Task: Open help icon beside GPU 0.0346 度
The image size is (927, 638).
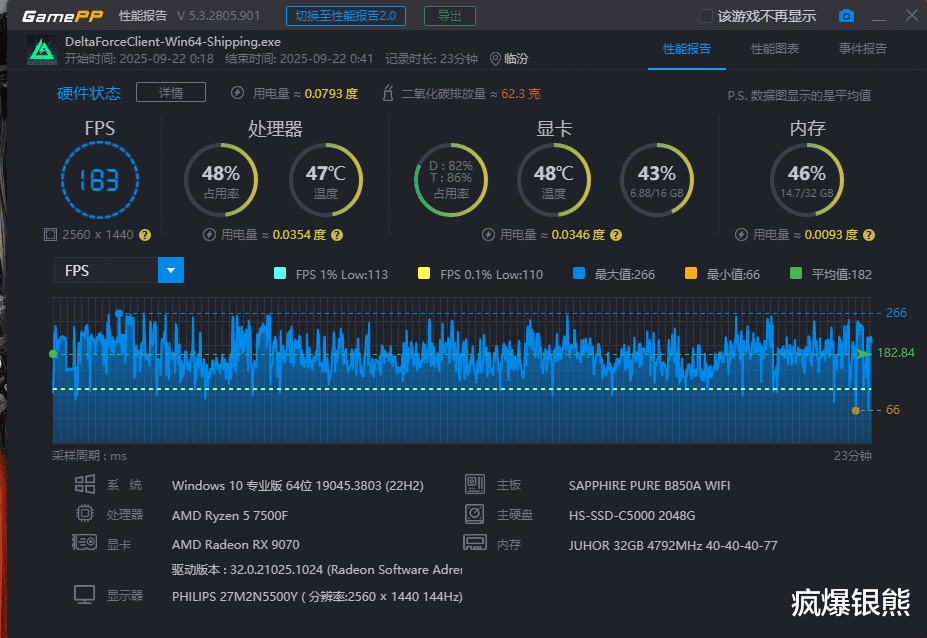Action: [616, 235]
